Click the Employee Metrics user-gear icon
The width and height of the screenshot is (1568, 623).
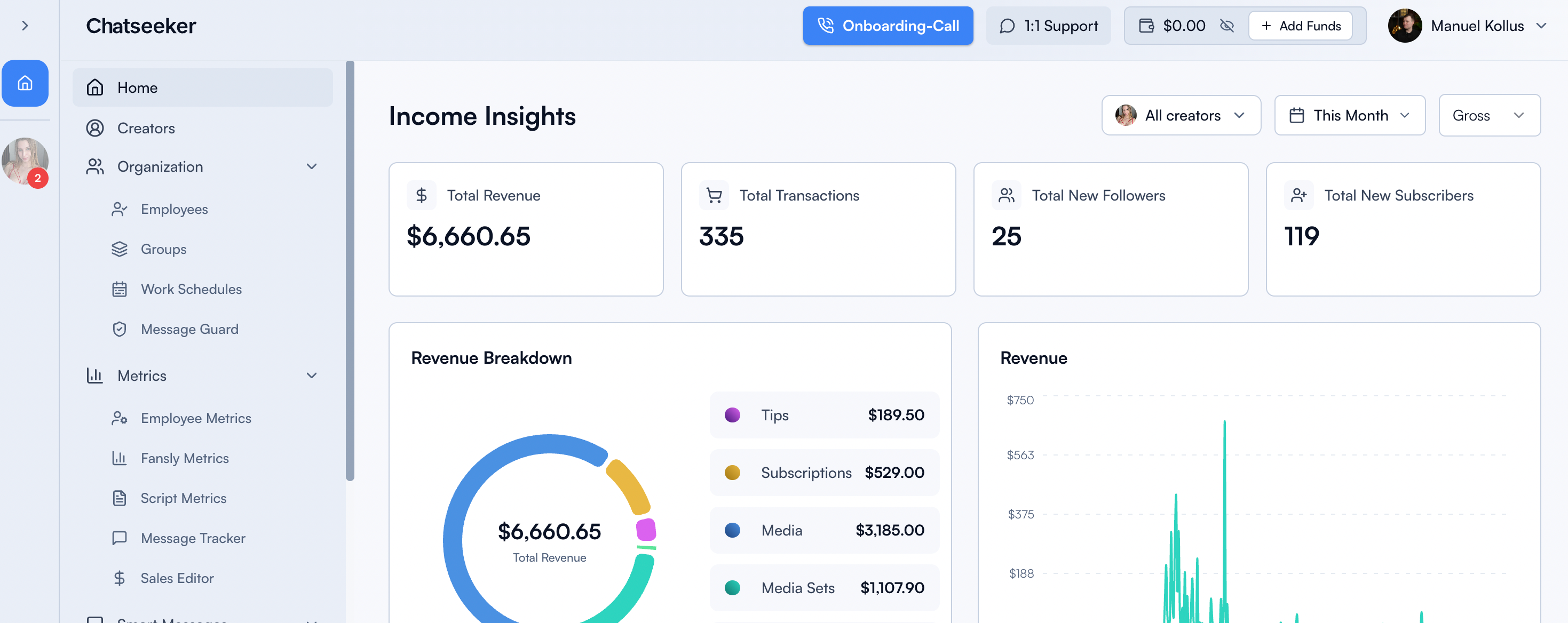(120, 418)
